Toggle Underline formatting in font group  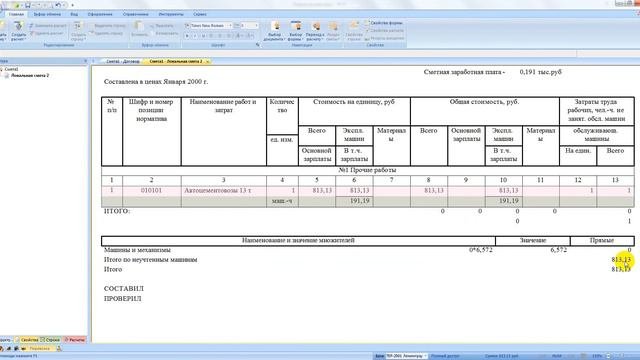click(x=203, y=36)
